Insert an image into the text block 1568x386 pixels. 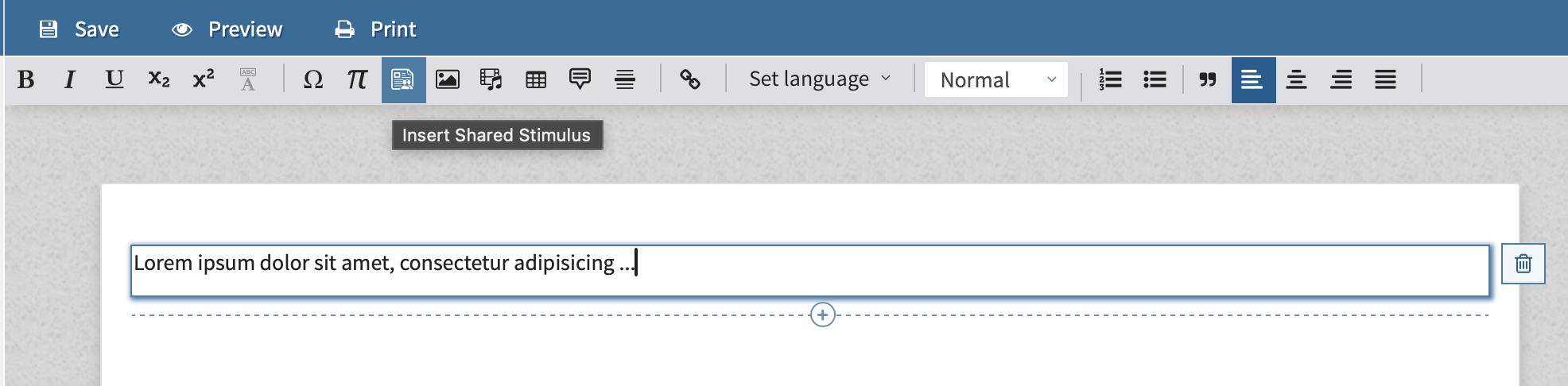coord(448,79)
